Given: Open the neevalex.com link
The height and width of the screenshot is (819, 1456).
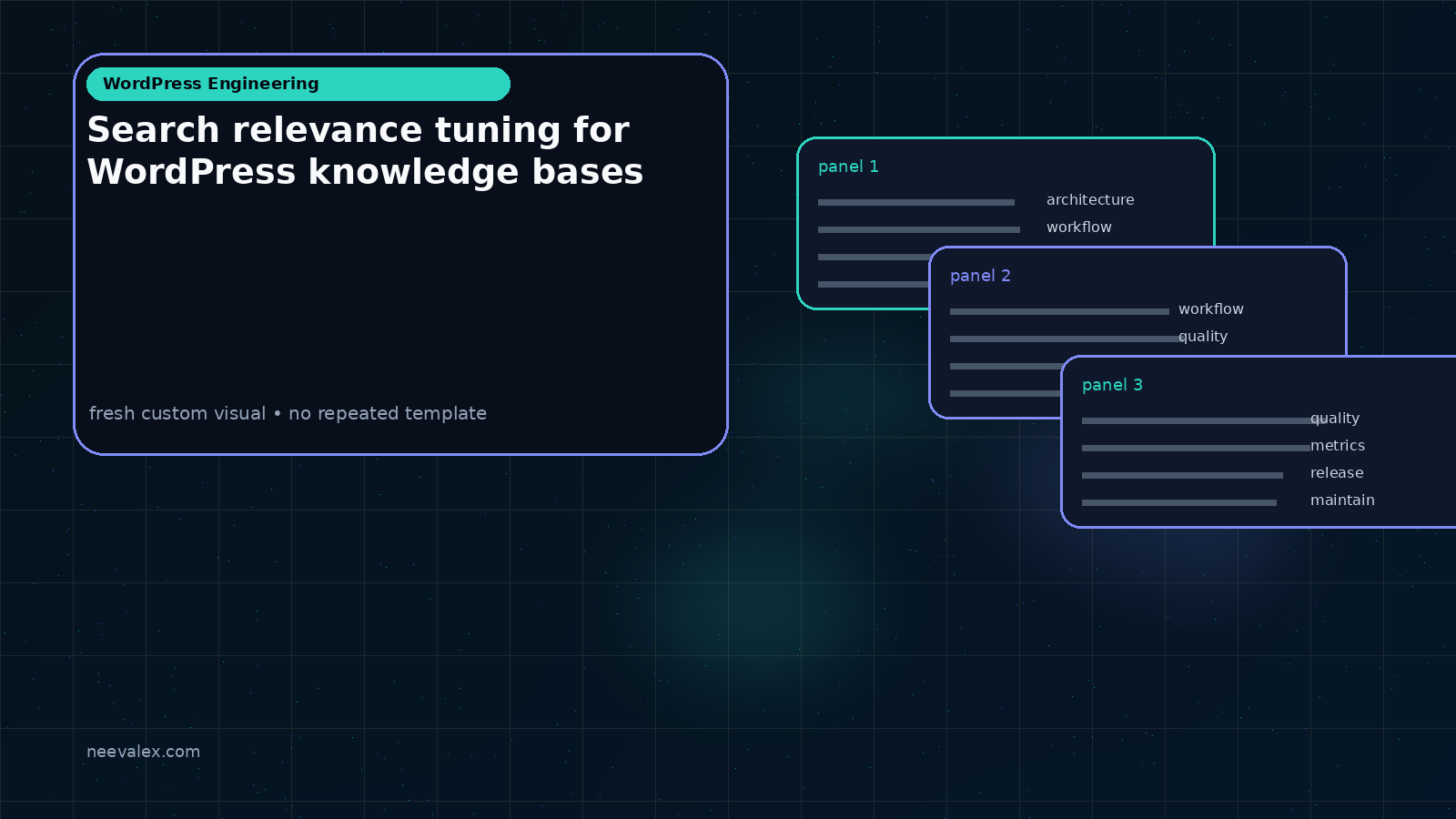Looking at the screenshot, I should pyautogui.click(x=143, y=752).
